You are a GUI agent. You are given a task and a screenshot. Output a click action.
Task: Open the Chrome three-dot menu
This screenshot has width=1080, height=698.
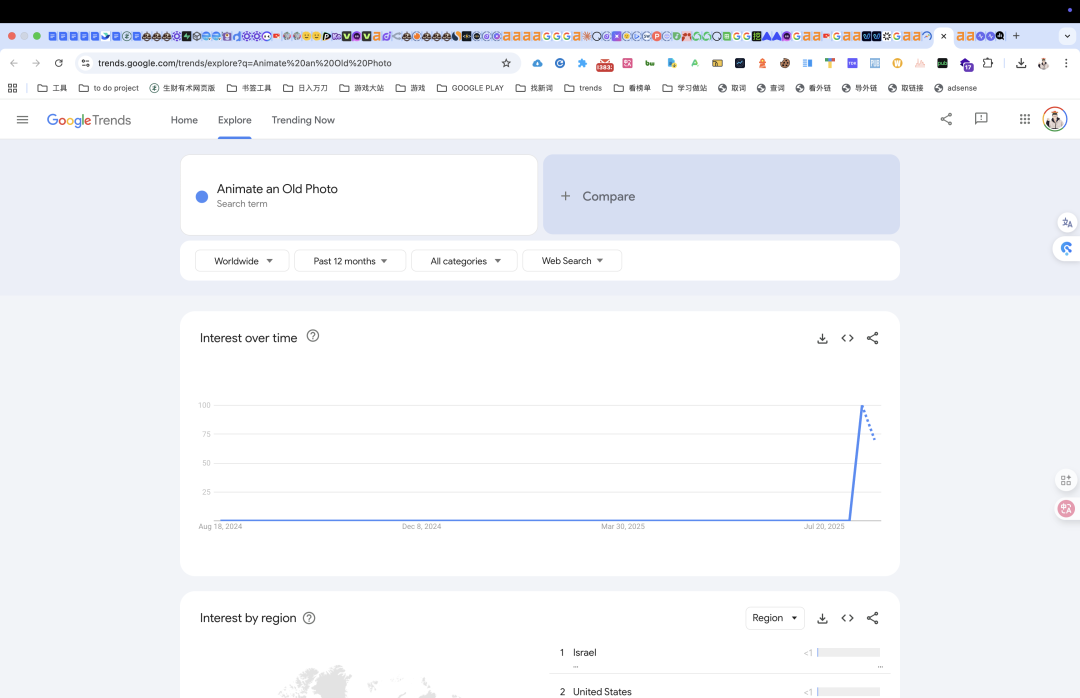point(1066,63)
